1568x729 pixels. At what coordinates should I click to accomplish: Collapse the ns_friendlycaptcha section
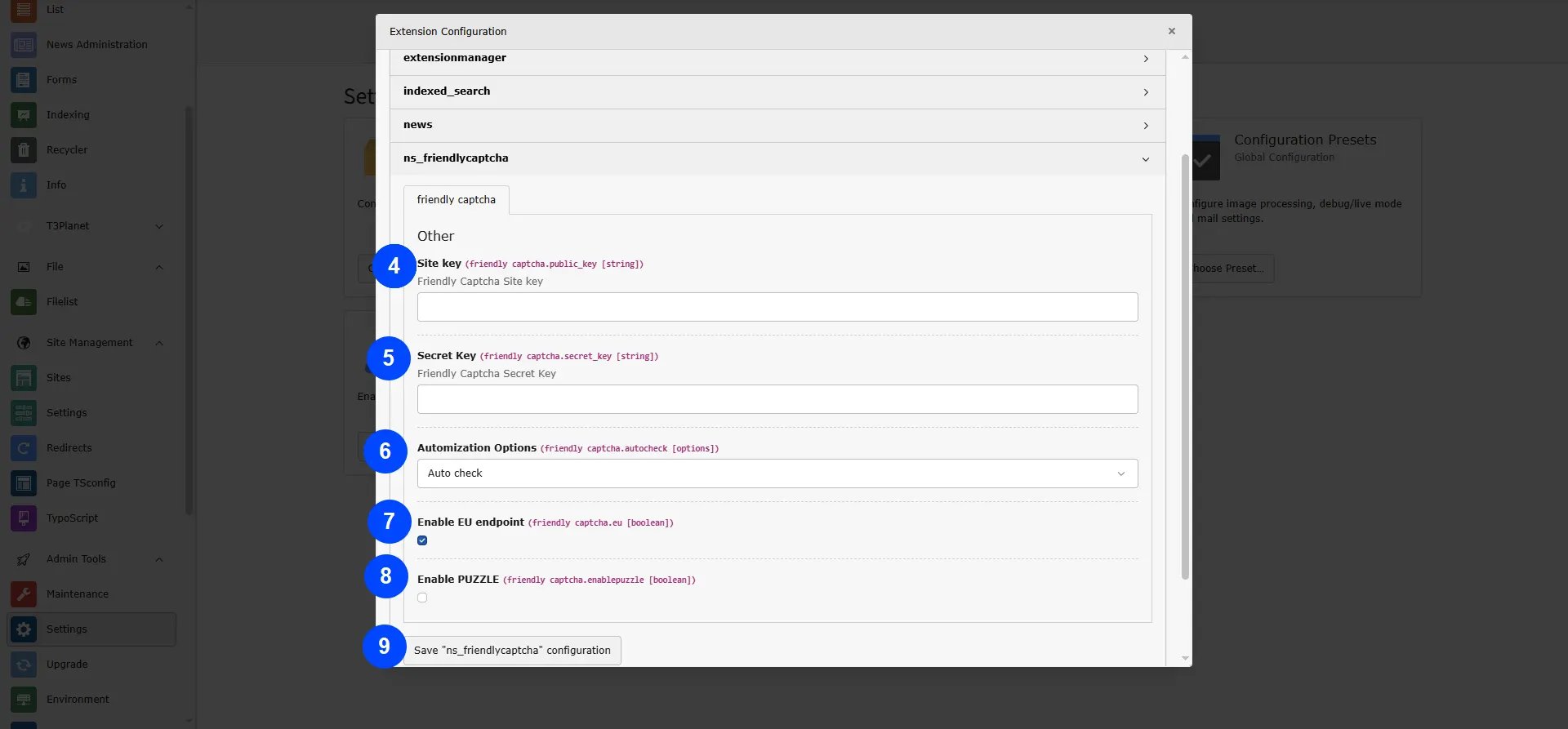777,159
